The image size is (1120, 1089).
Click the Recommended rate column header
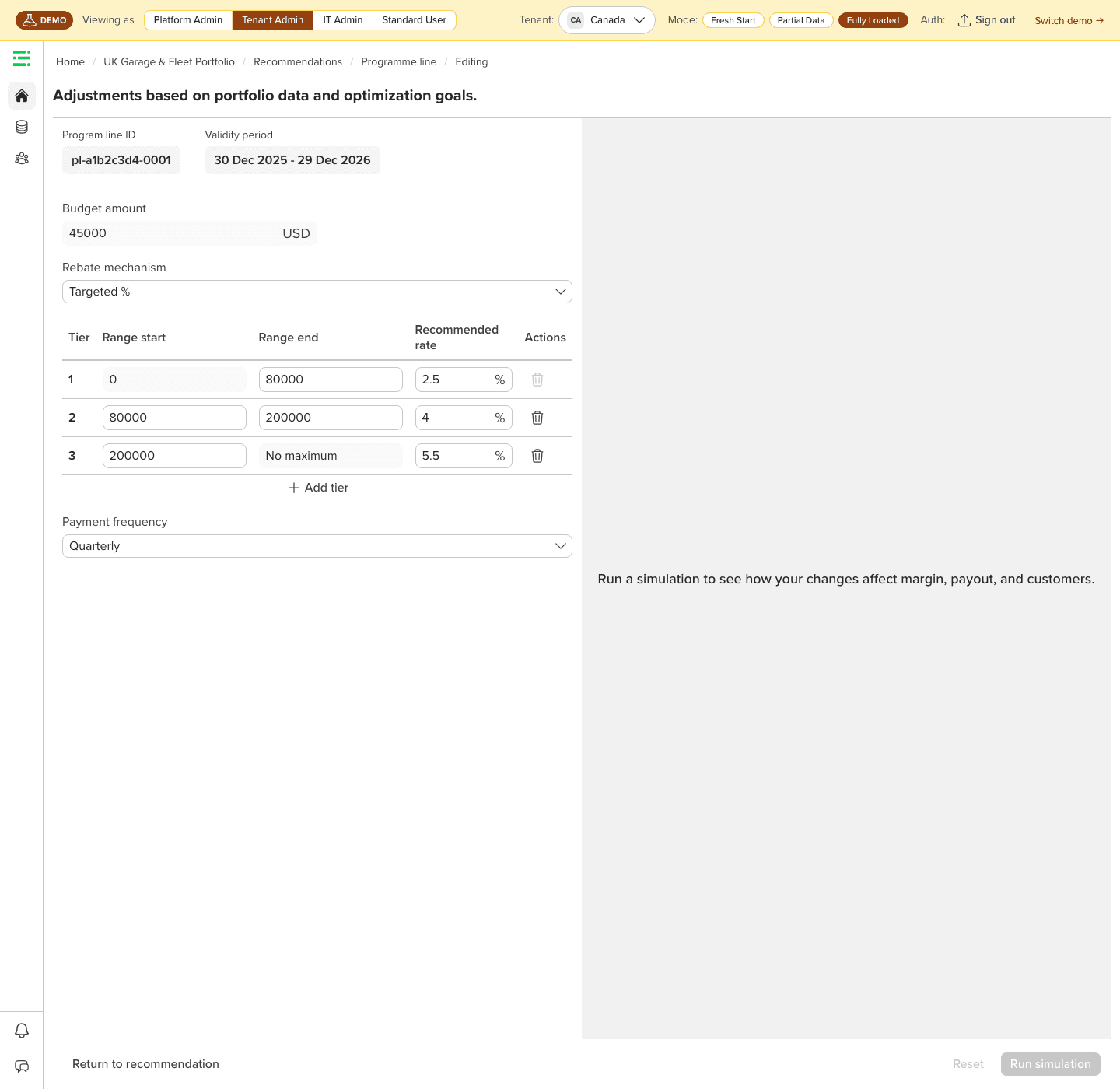[457, 338]
